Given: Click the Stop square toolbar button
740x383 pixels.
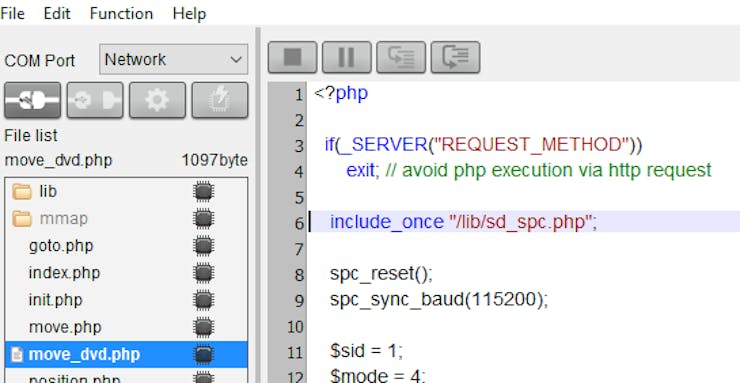Looking at the screenshot, I should (x=293, y=57).
